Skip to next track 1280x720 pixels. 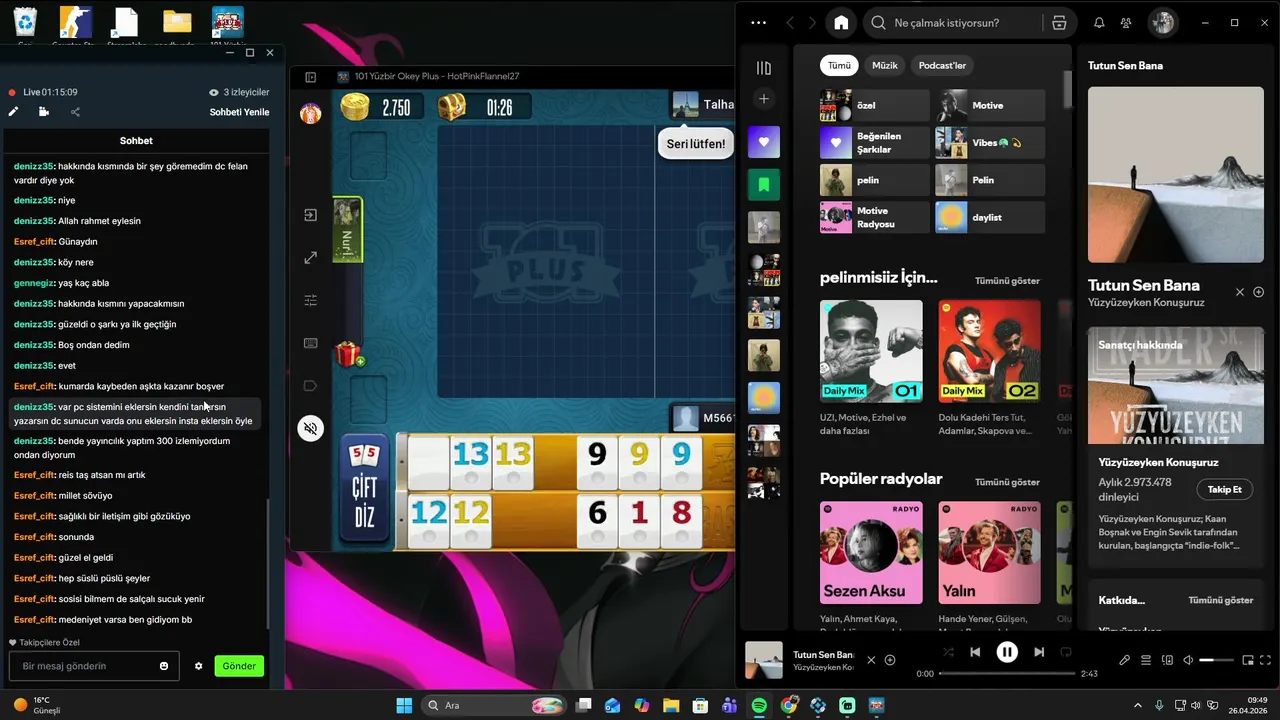1039,652
